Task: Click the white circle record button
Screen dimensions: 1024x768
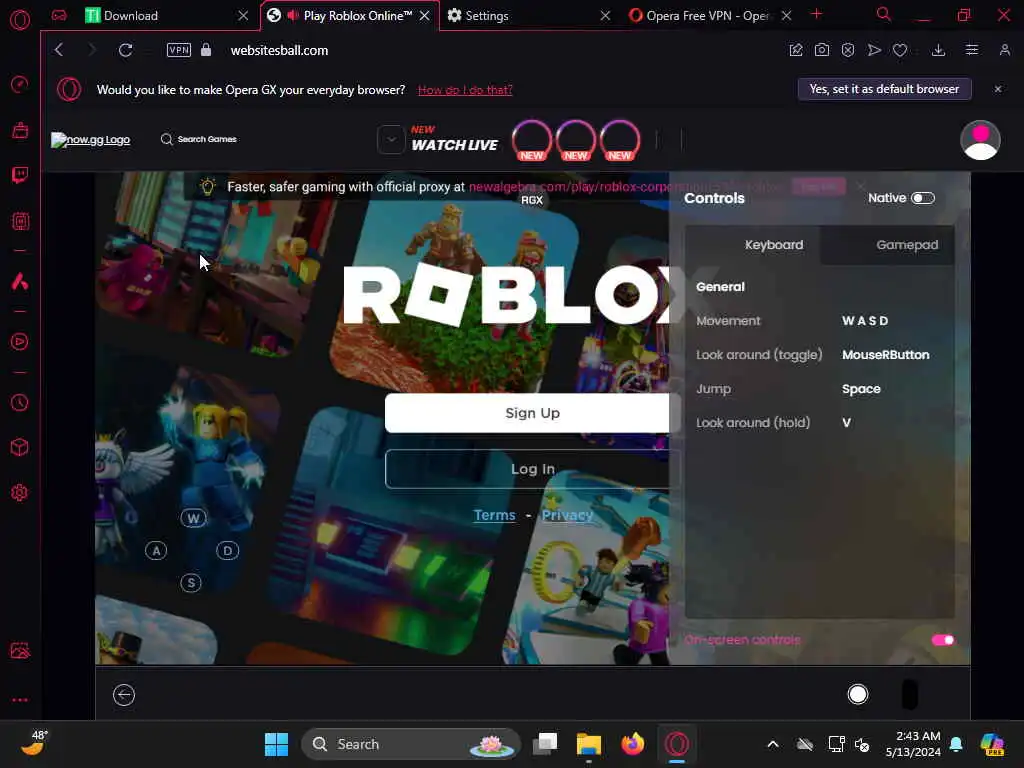Action: (857, 694)
